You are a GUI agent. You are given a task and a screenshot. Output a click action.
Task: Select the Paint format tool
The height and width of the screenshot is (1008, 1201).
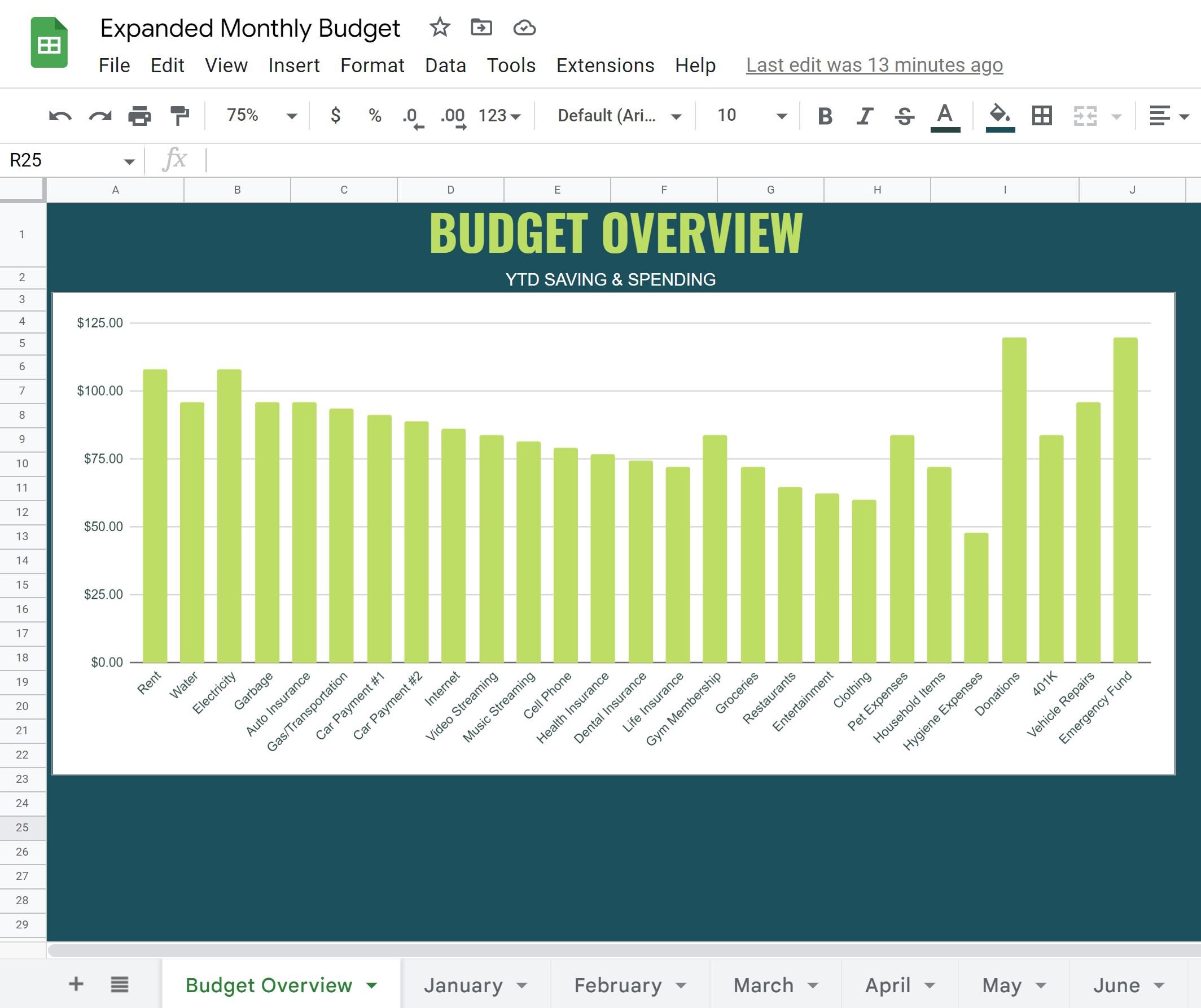click(x=179, y=116)
